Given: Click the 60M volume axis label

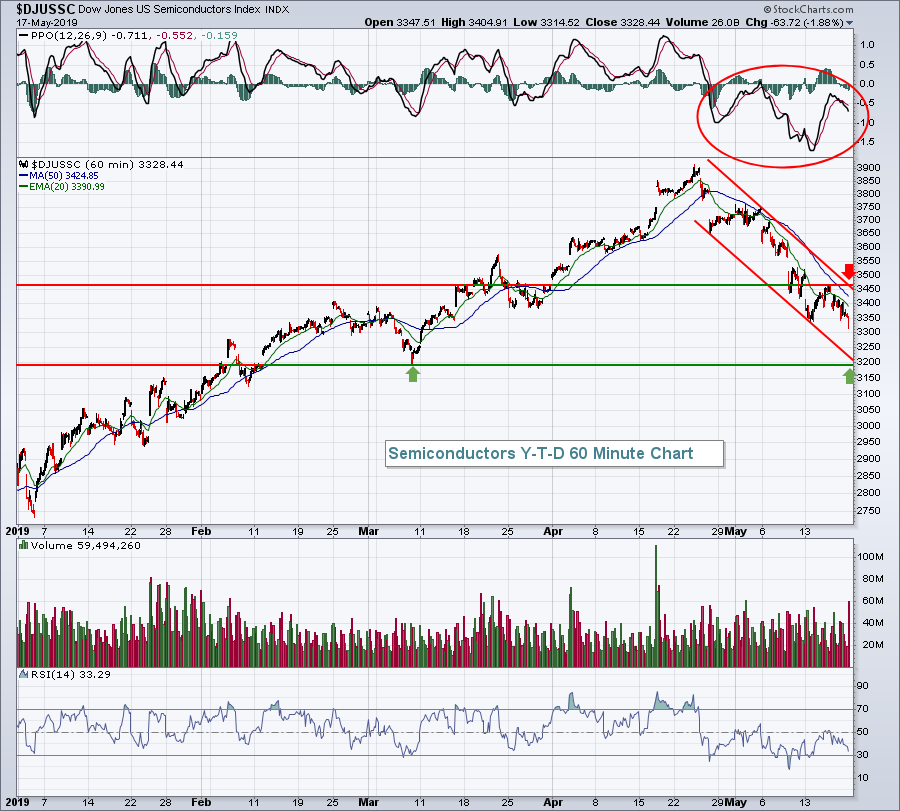Looking at the screenshot, I should click(872, 601).
